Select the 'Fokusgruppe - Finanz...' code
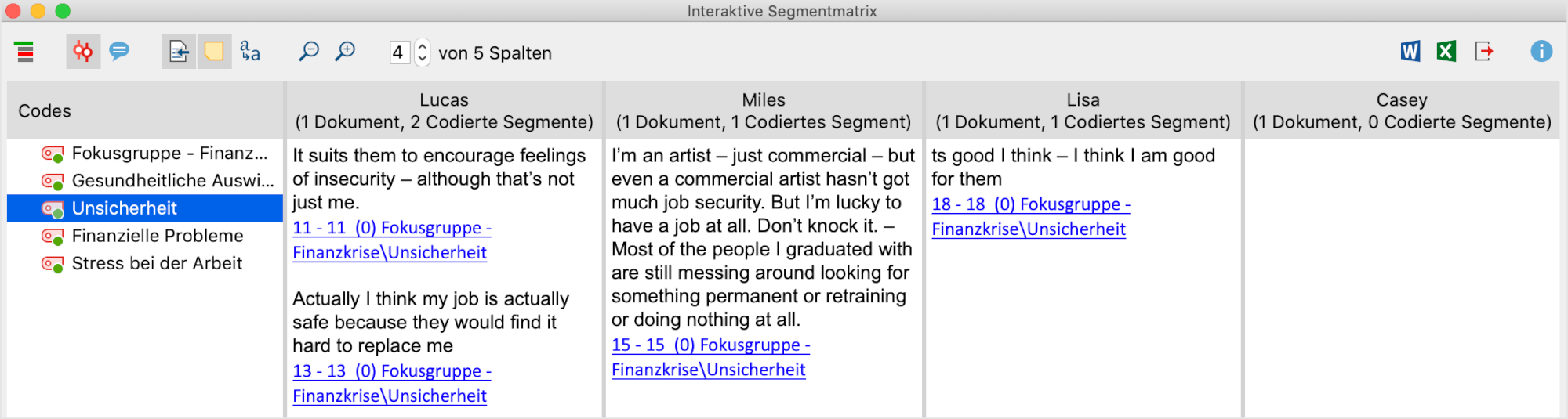Screen dimensions: 1568x419 (x=169, y=154)
